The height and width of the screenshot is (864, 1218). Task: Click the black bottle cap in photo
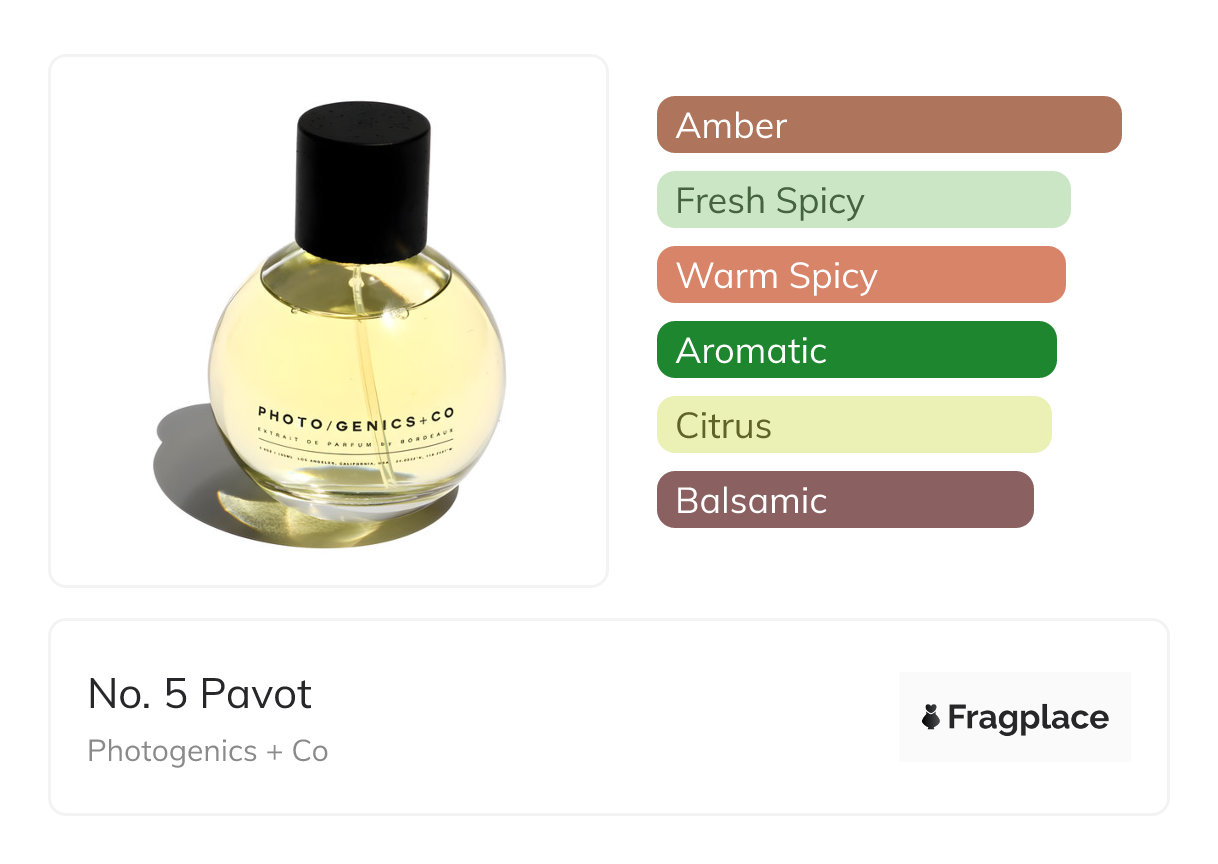tap(364, 181)
